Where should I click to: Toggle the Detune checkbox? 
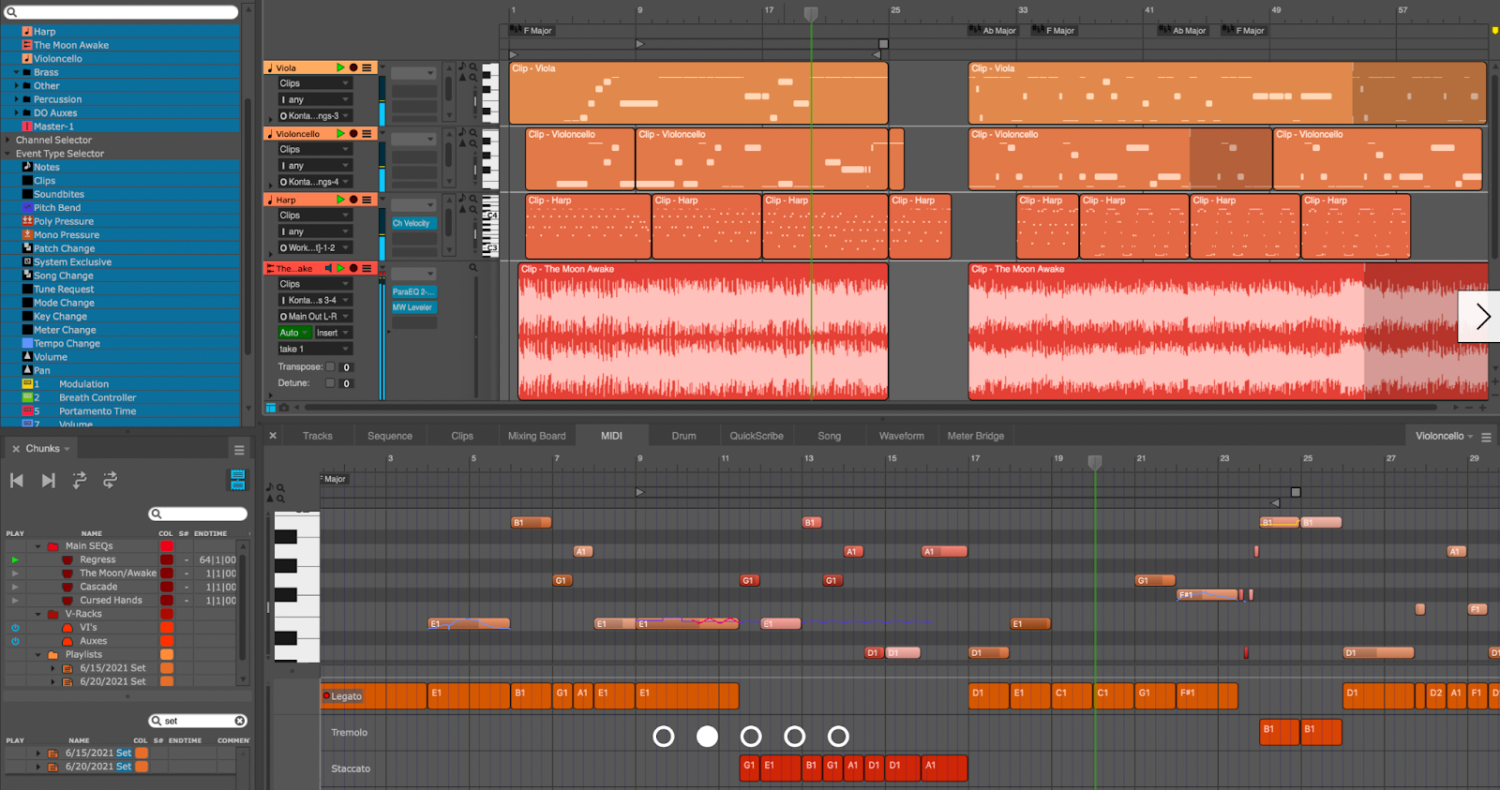330,383
